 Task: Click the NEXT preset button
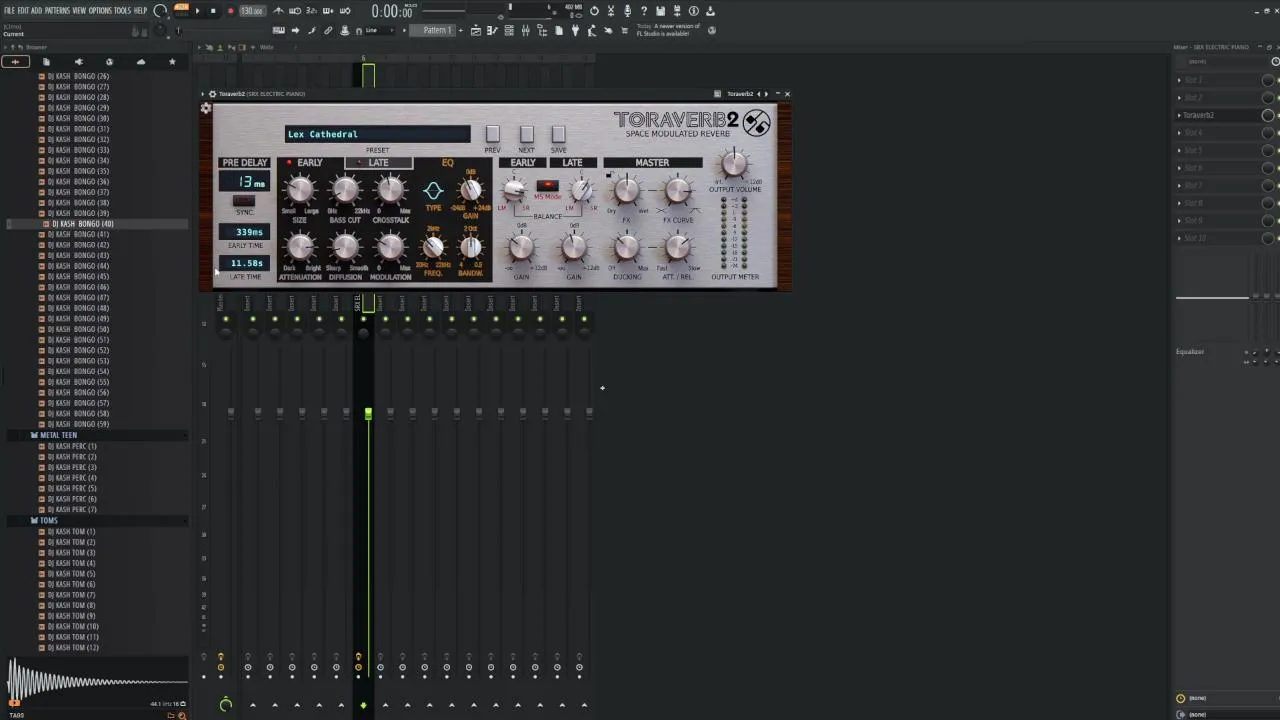click(526, 134)
